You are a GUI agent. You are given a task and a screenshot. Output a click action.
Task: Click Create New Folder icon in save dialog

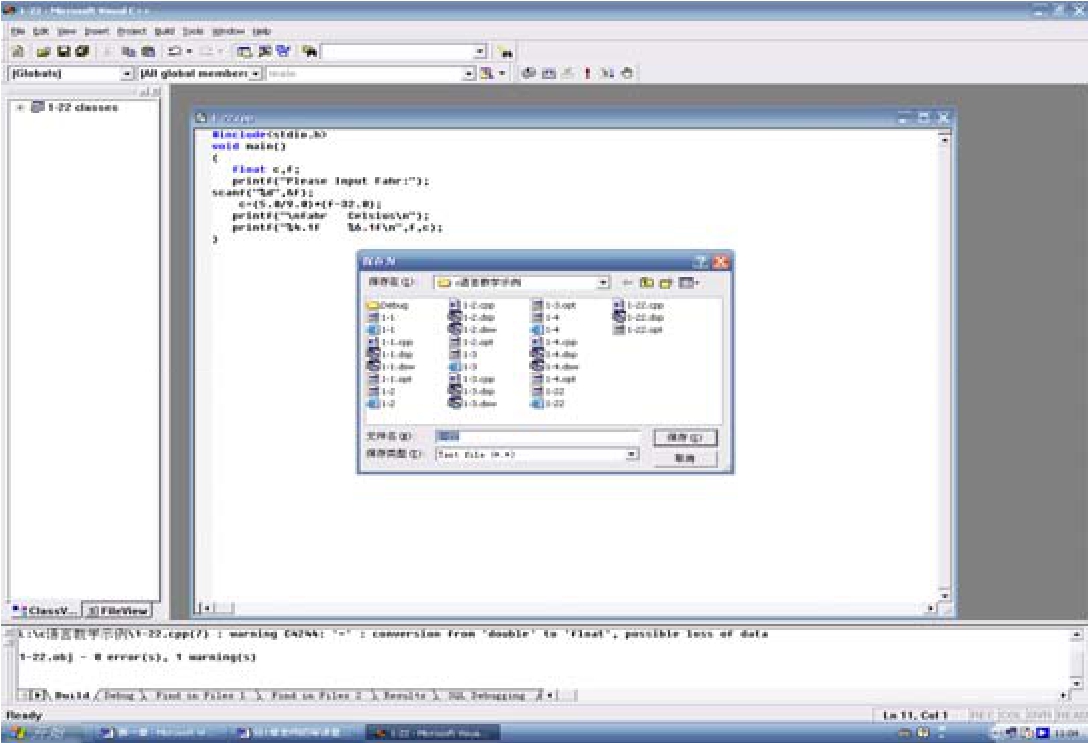click(x=666, y=282)
